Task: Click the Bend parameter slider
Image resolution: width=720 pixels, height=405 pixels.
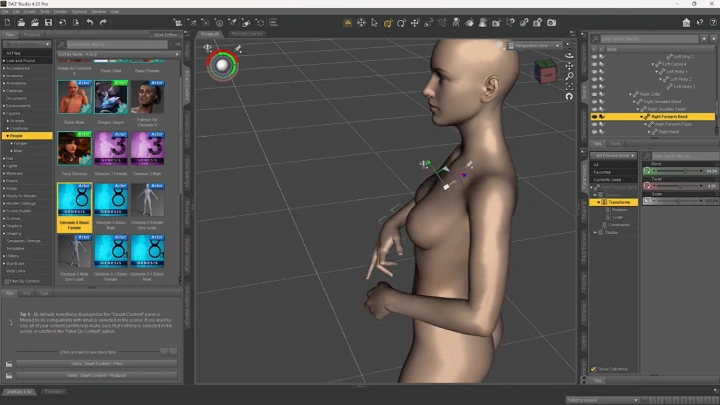Action: 680,171
